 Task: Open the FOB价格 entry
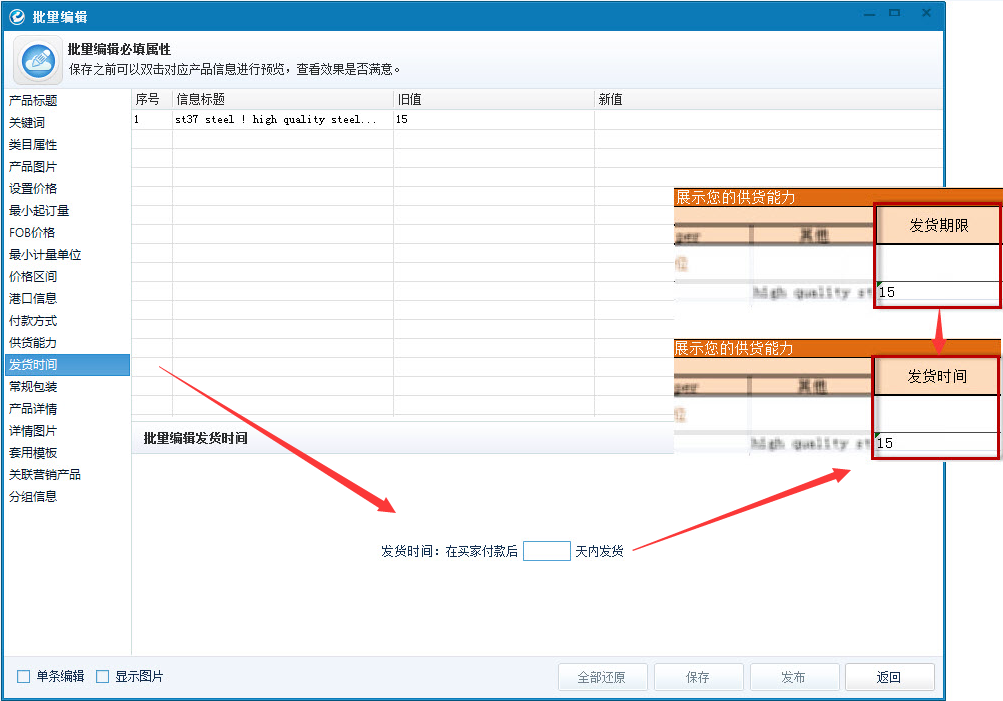(x=32, y=233)
